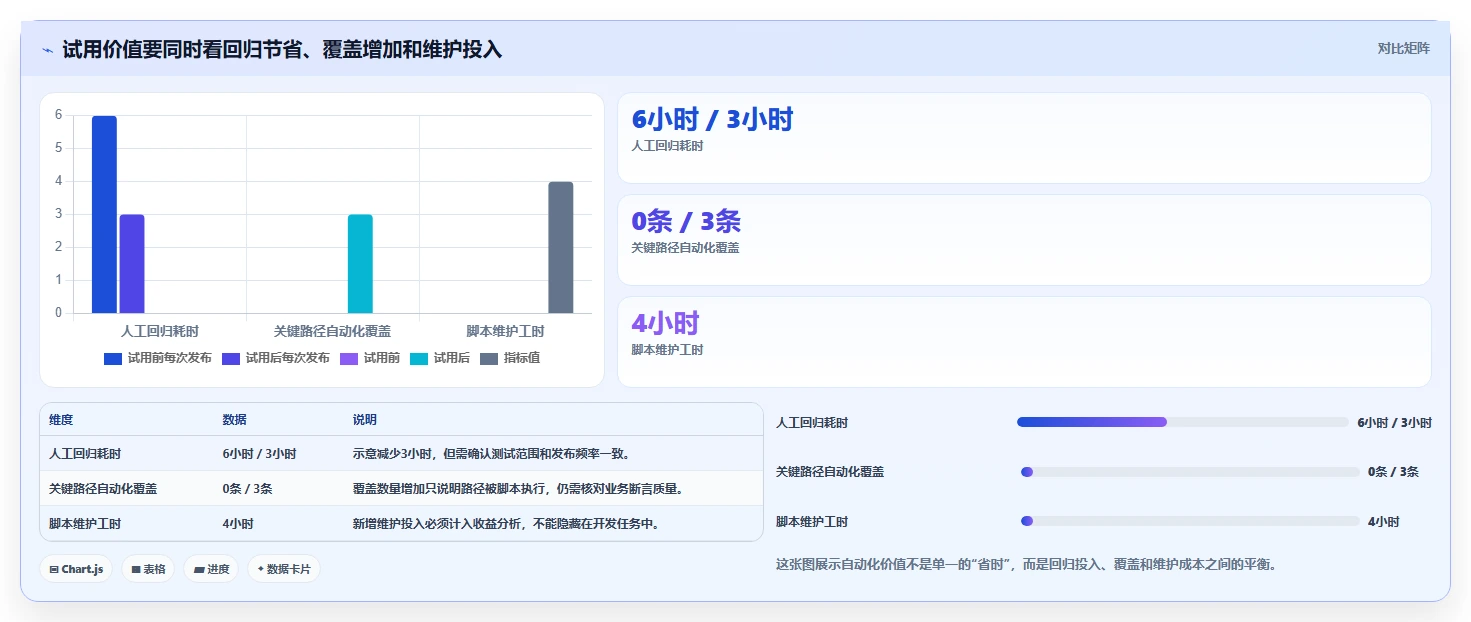
Task: Click the 维度 column header
Action: tap(61, 420)
